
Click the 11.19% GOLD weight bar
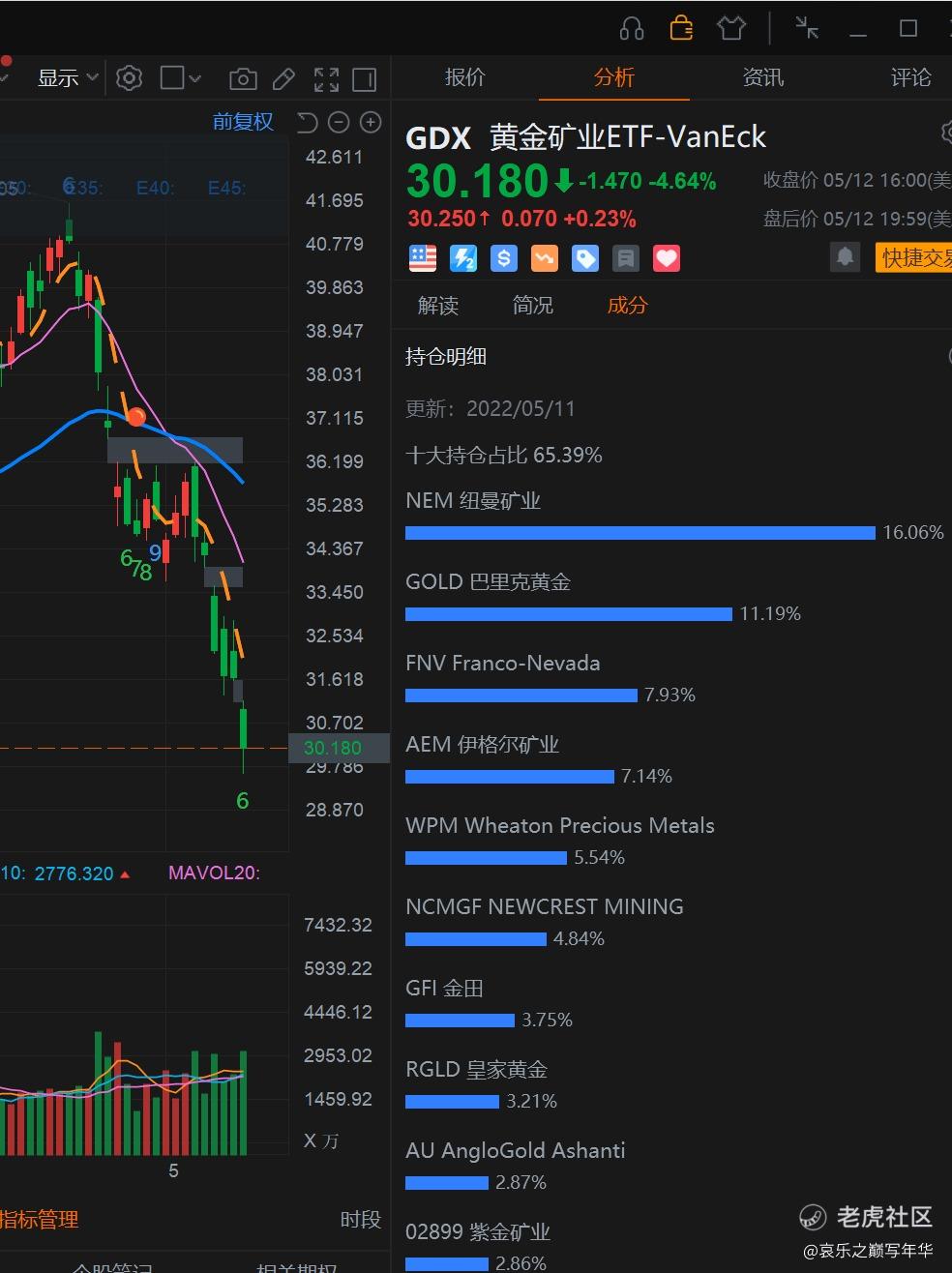click(x=569, y=614)
